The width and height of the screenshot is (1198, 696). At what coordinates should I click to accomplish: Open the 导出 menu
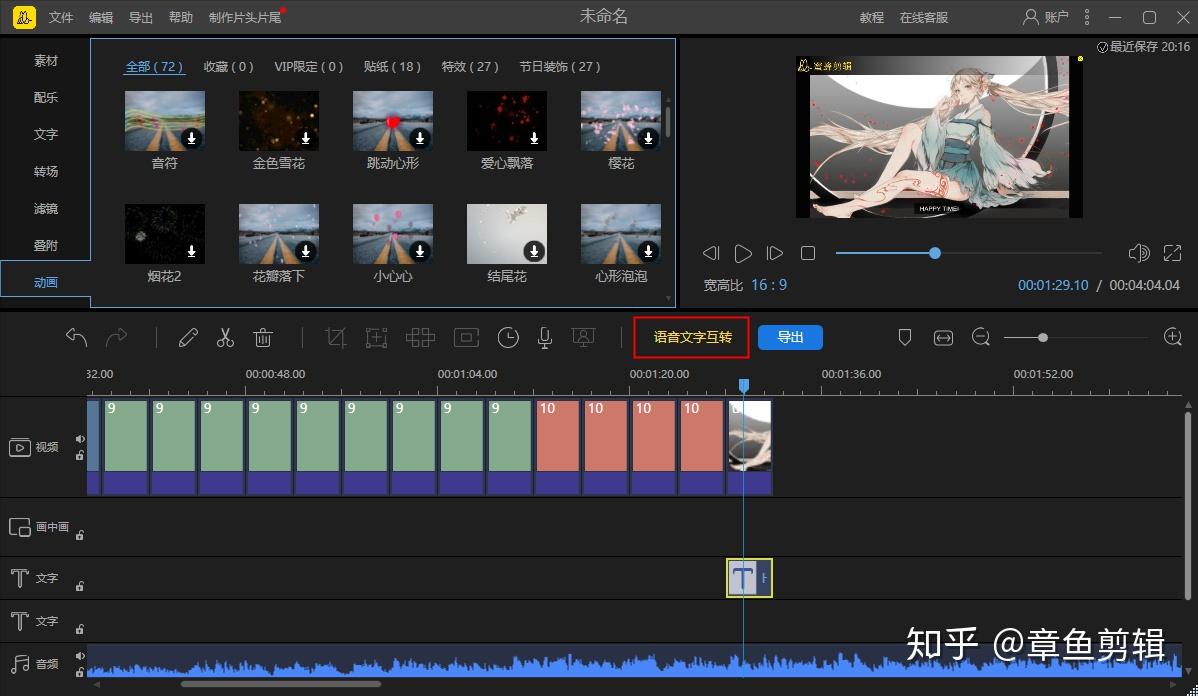(x=141, y=17)
